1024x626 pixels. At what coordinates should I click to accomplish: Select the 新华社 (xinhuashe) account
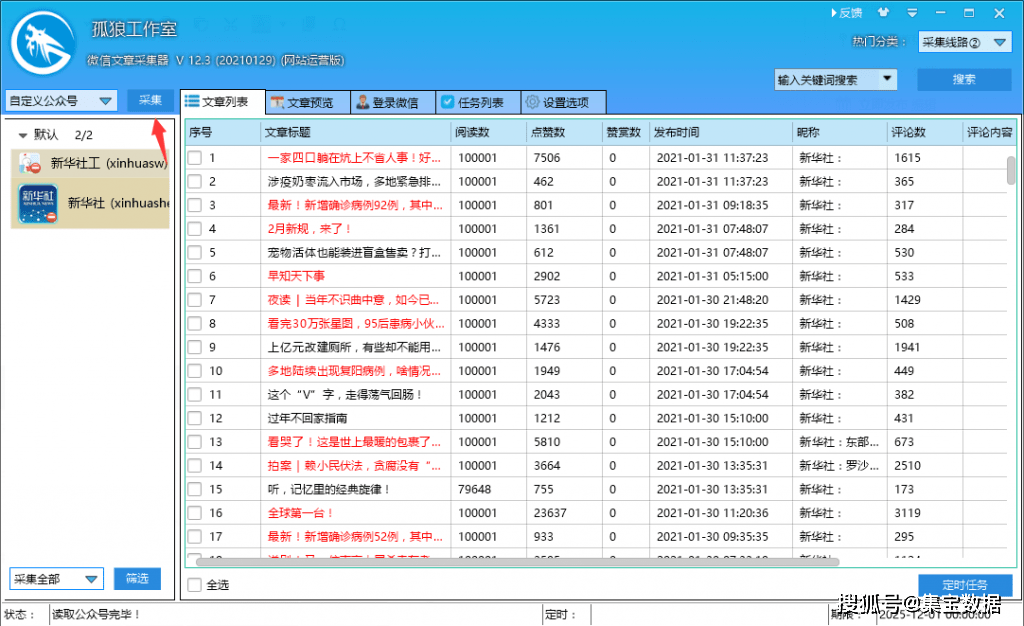[90, 203]
